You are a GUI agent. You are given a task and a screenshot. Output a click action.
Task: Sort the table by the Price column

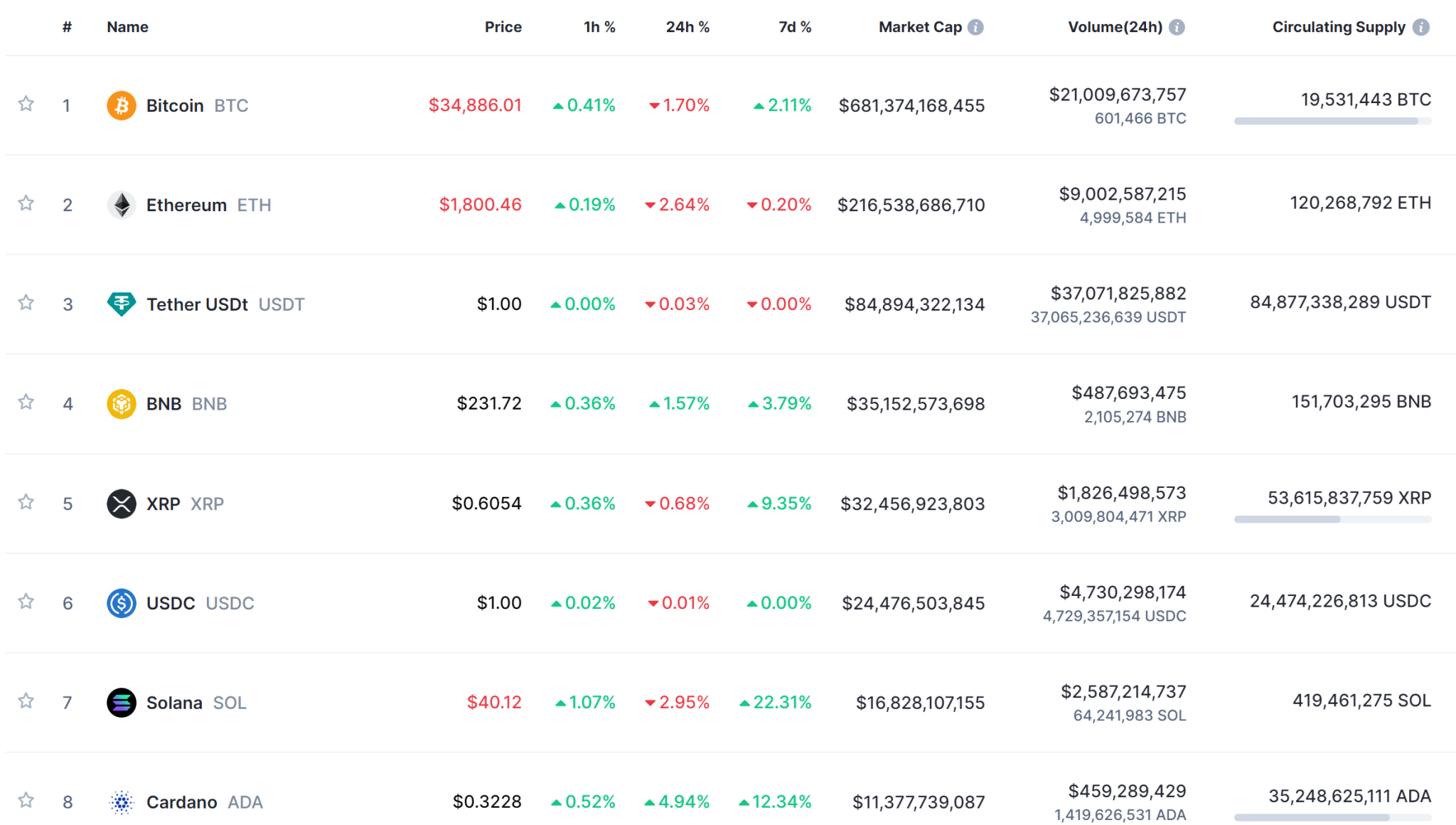503,27
